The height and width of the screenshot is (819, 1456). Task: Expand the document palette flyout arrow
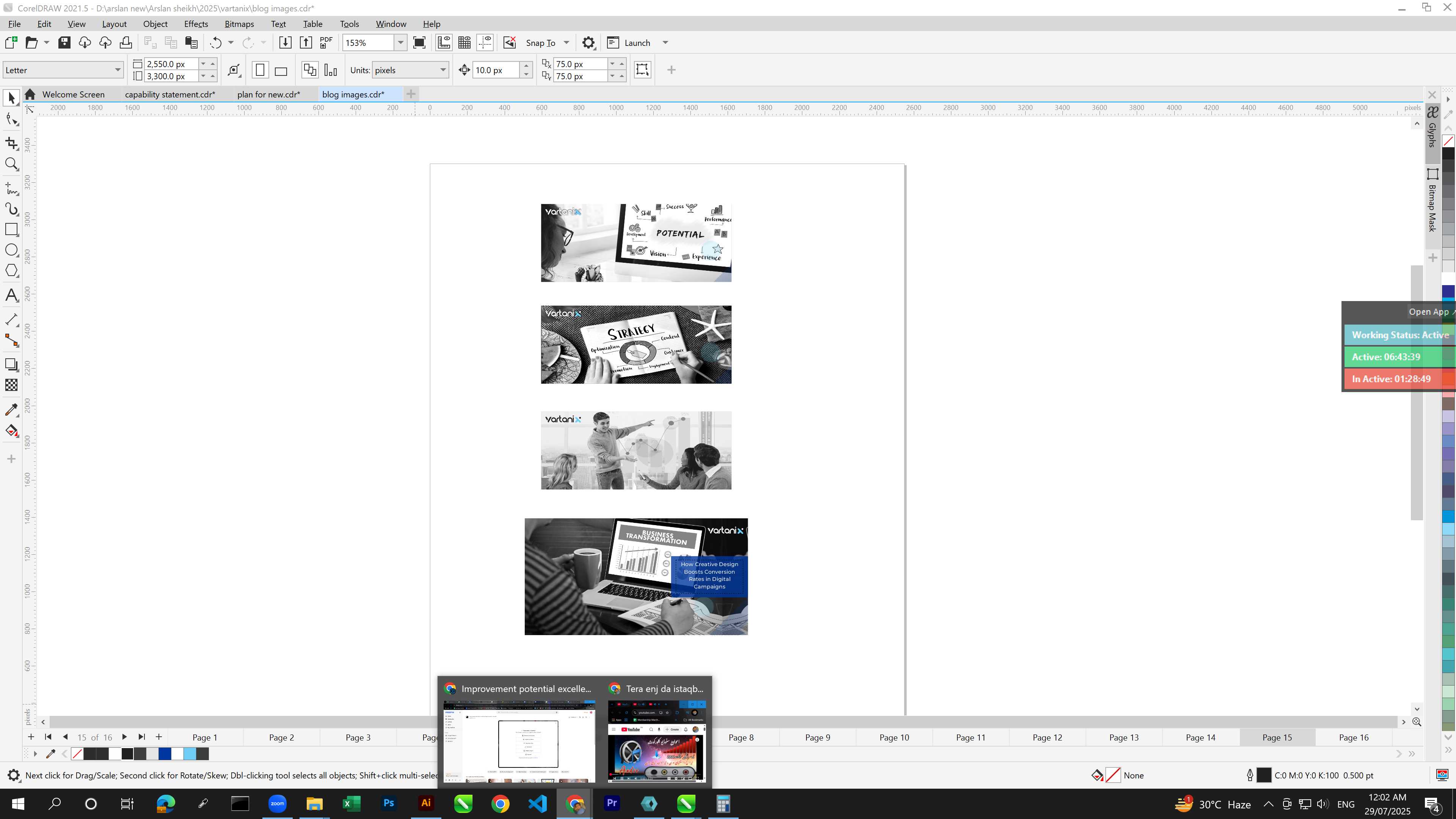[x=35, y=753]
